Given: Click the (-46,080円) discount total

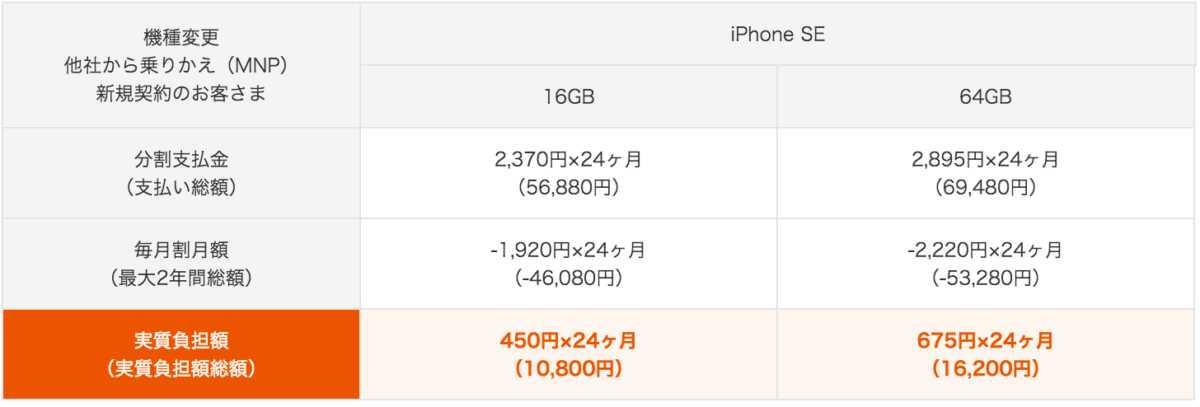Looking at the screenshot, I should [x=567, y=277].
